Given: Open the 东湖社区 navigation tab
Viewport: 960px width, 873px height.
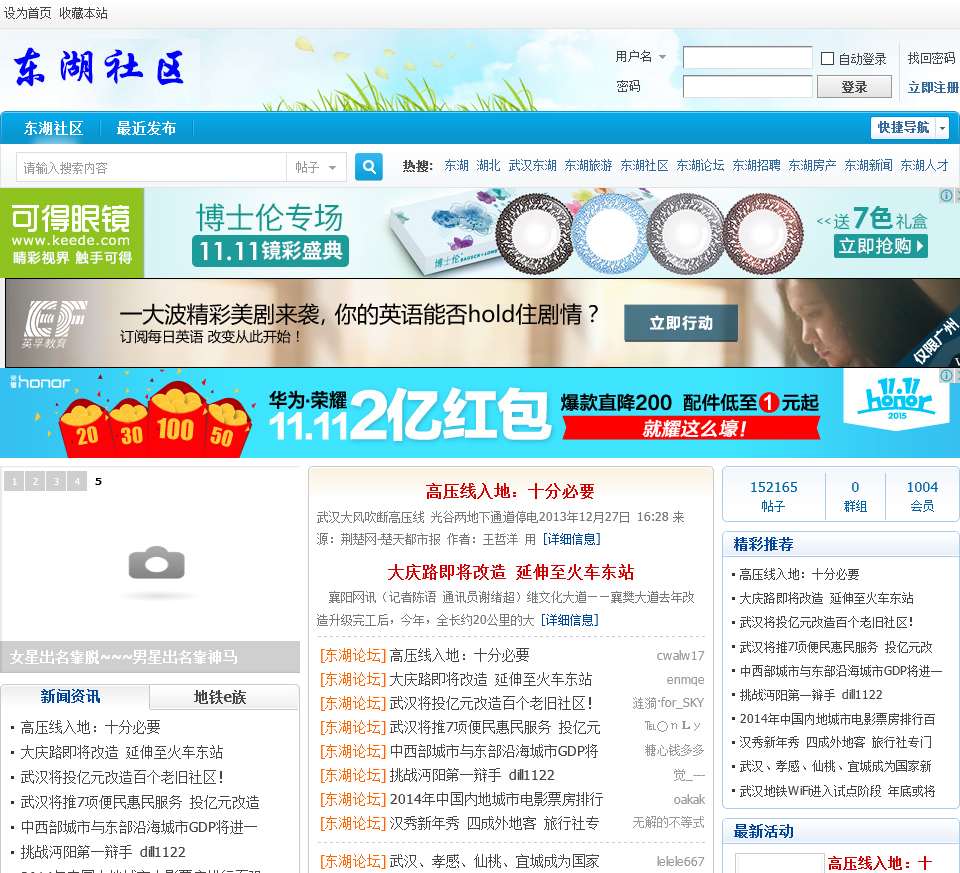Looking at the screenshot, I should click(x=53, y=128).
